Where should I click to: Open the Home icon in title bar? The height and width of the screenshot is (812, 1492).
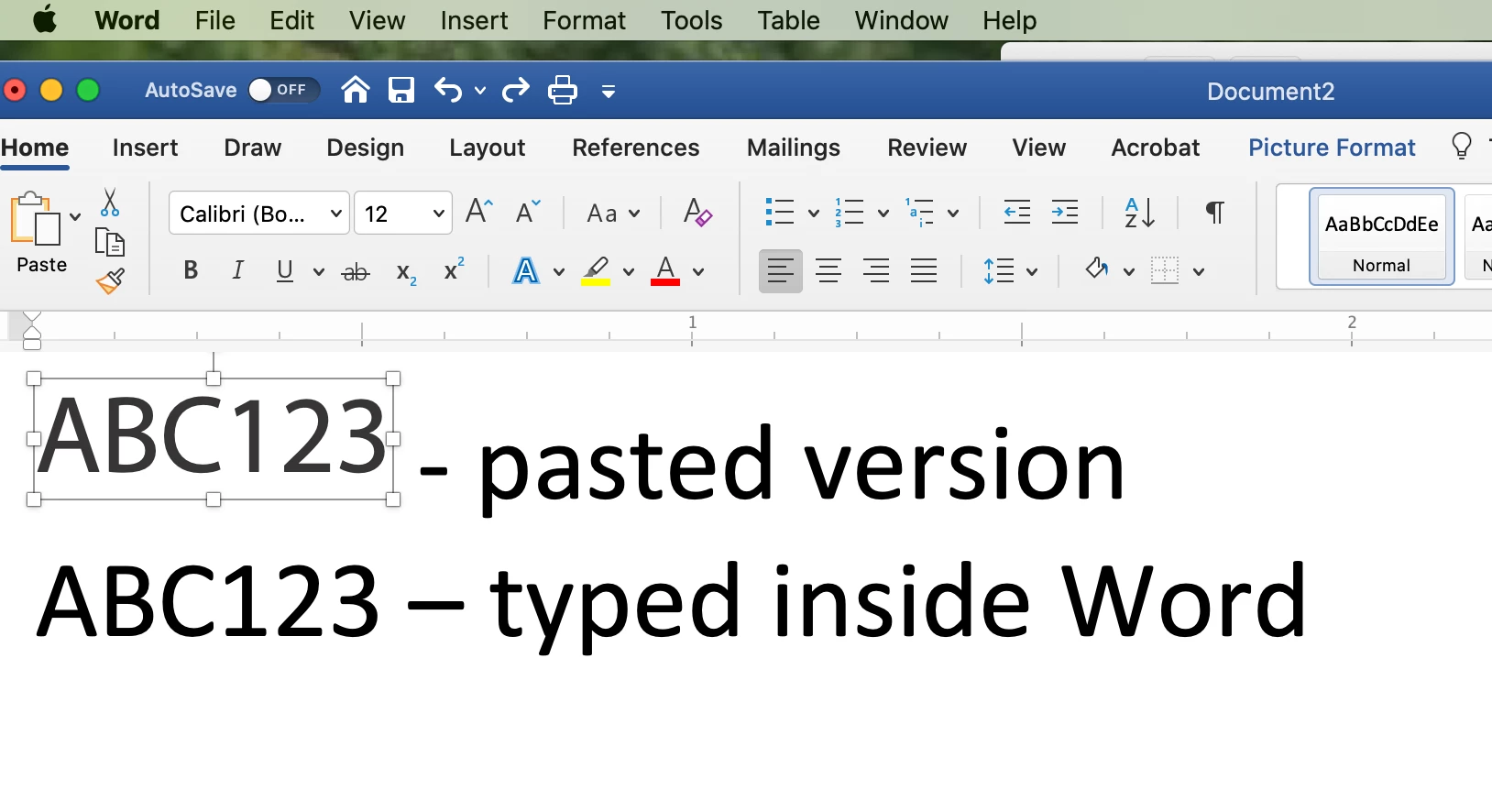click(x=356, y=90)
